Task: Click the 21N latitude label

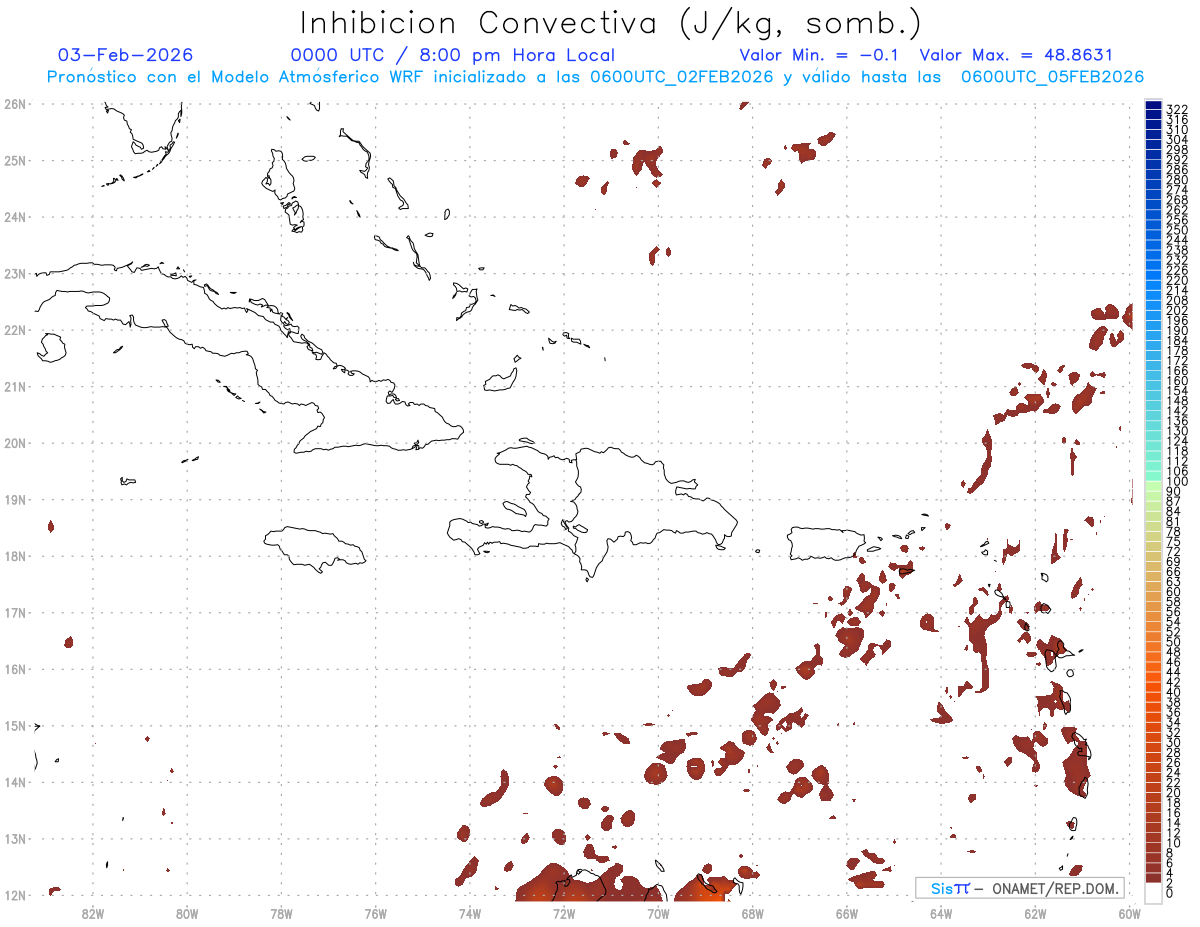Action: (14, 386)
